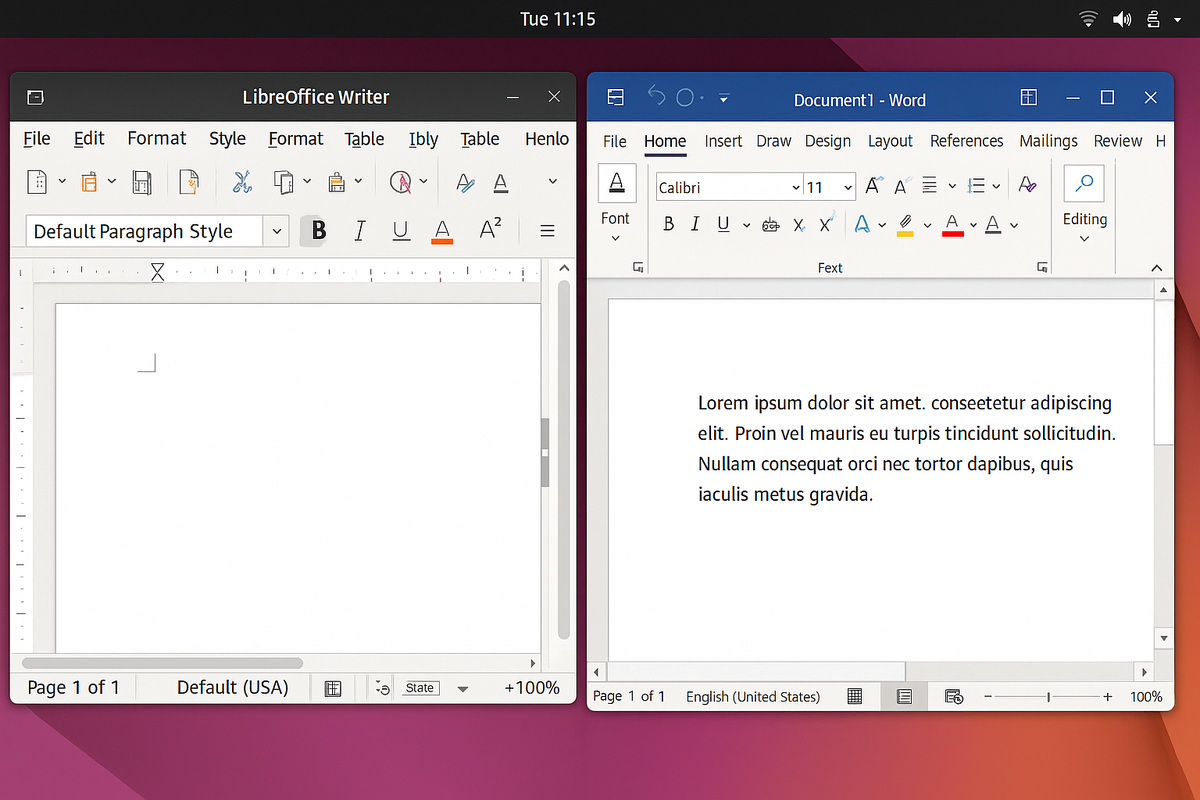Viewport: 1200px width, 800px height.
Task: Open the Calibri font name dropdown in Word
Action: [796, 187]
